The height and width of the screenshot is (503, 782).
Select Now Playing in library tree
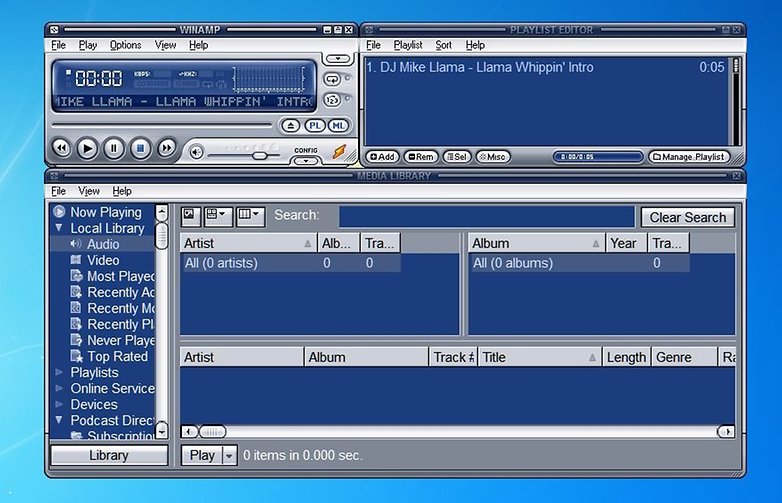click(x=106, y=212)
